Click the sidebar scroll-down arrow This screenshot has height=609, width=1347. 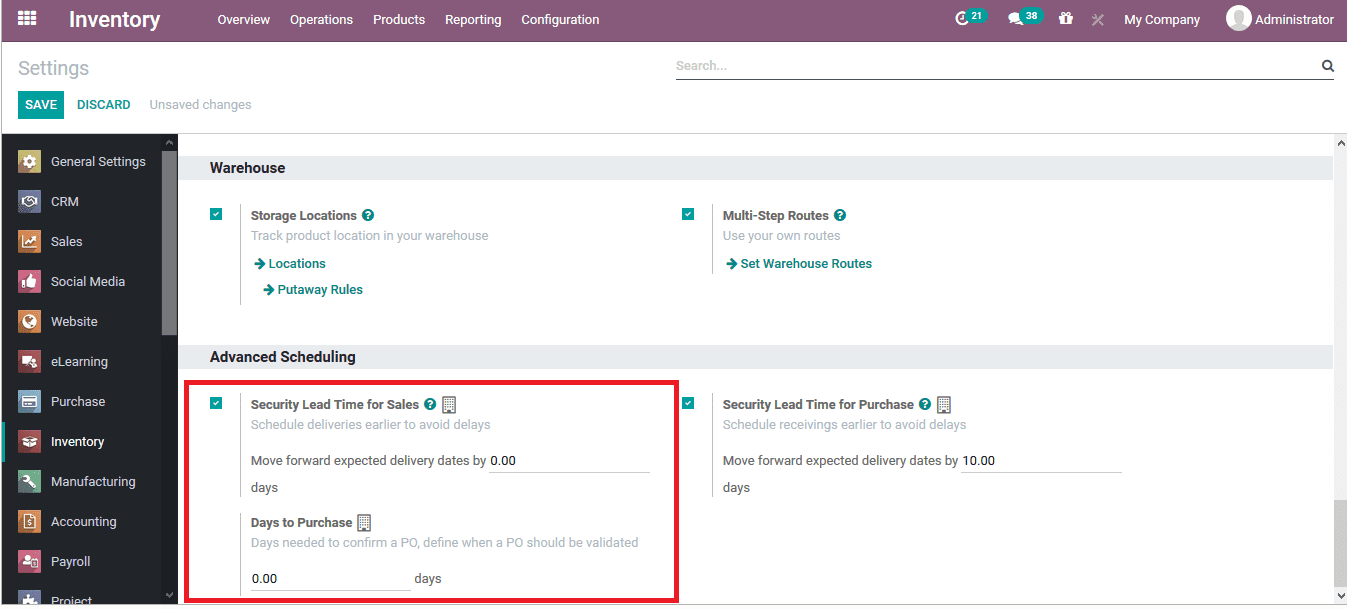(x=169, y=595)
